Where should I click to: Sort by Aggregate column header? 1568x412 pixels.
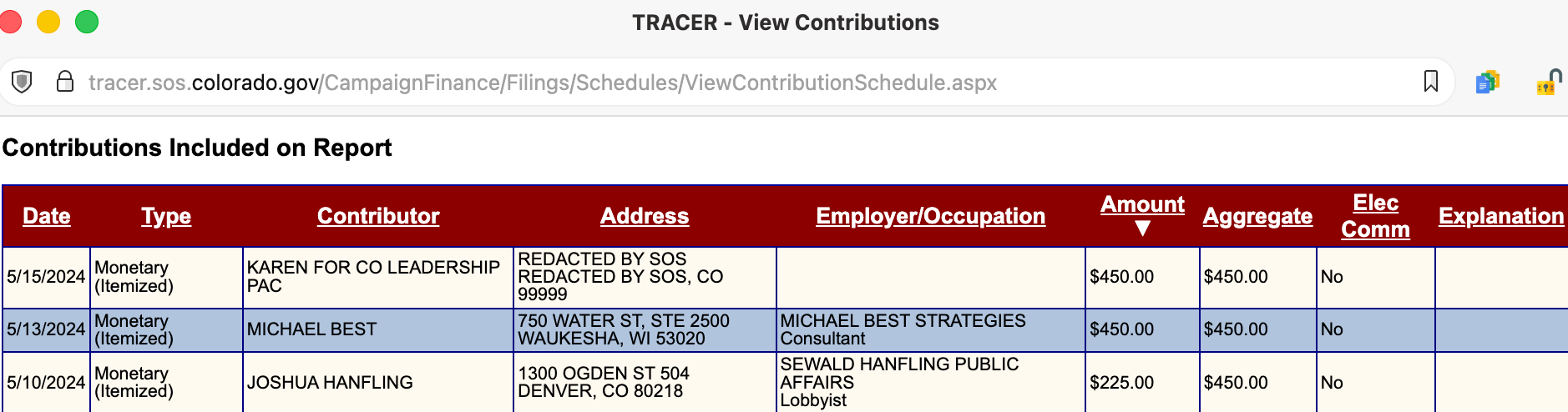click(1257, 216)
